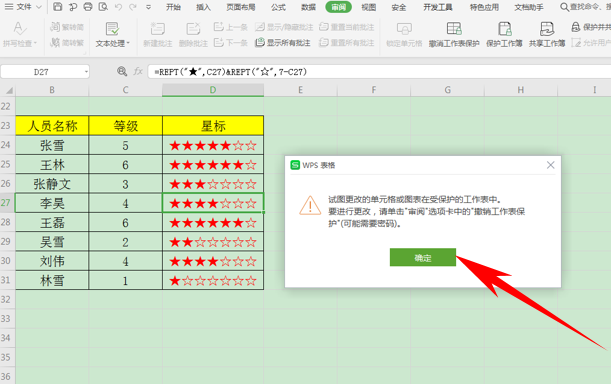Click the Save icon in quick access toolbar
Viewport: 612px width, 385px height.
[x=57, y=7]
